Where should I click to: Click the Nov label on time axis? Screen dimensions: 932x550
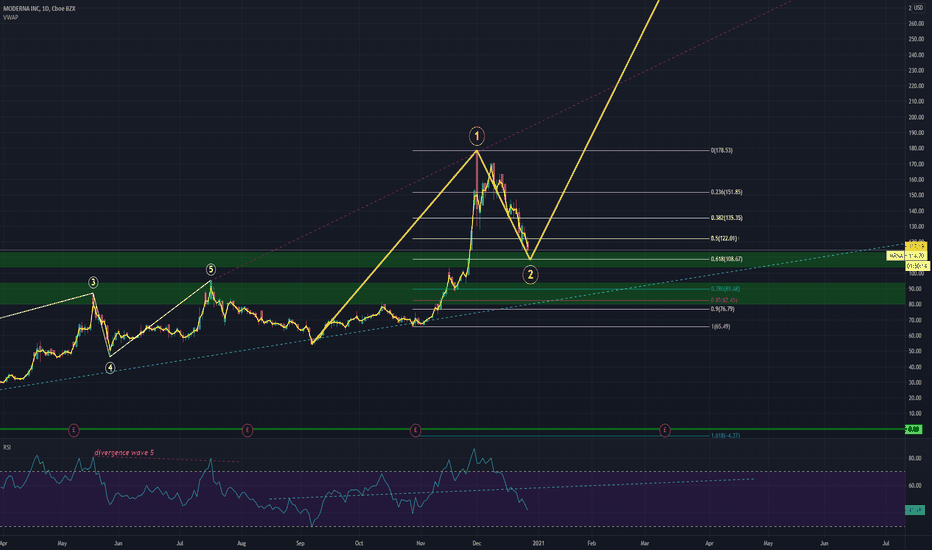[421, 543]
